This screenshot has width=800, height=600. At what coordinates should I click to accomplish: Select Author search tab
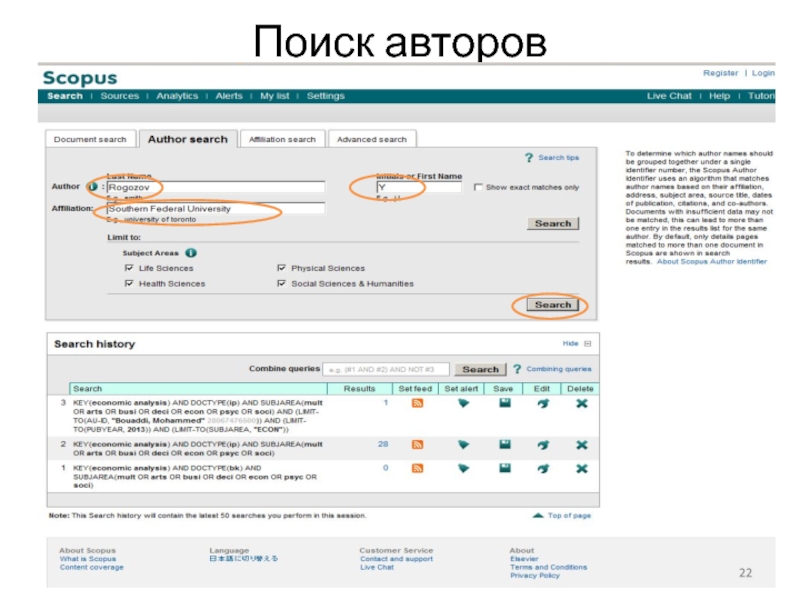coord(188,139)
